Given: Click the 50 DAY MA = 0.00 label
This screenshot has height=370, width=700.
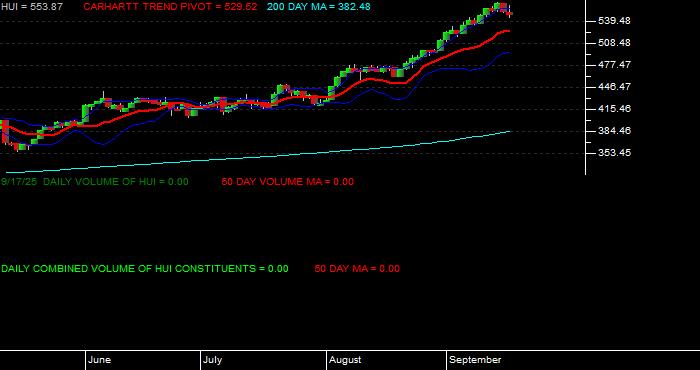Looking at the screenshot, I should click(x=357, y=269).
